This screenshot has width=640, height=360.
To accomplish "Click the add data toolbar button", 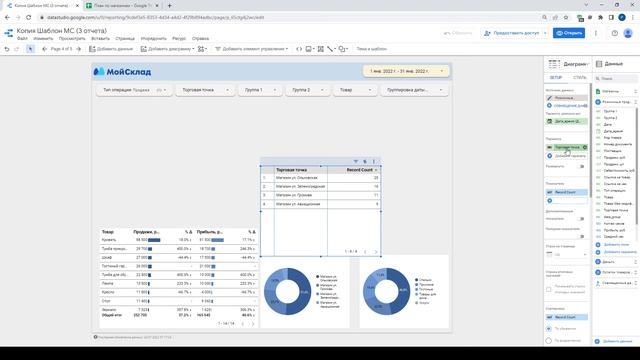I will (111, 49).
